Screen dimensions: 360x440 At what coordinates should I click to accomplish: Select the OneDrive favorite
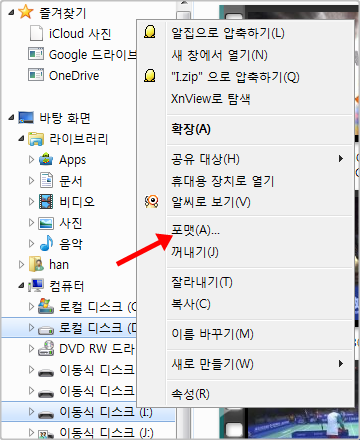point(74,76)
